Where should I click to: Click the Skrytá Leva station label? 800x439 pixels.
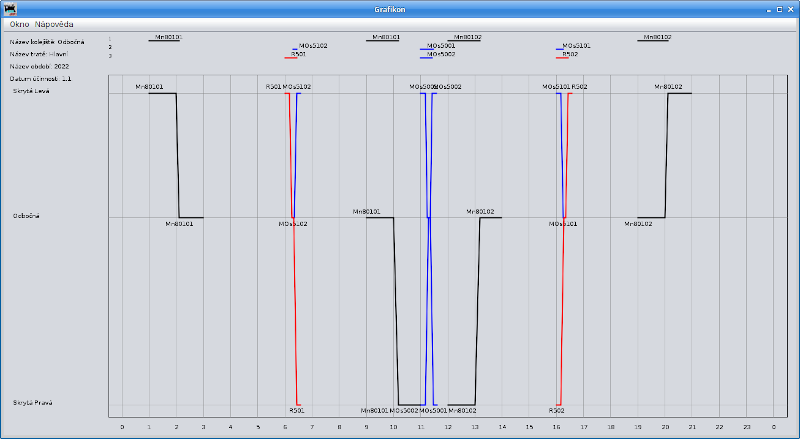31,91
